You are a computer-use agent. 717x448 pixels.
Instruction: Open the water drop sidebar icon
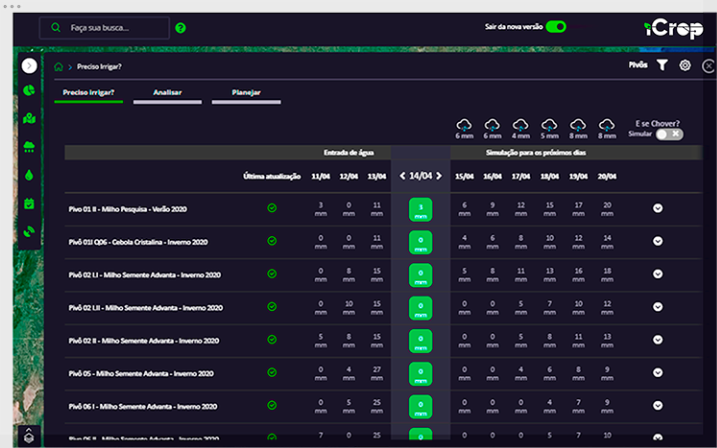pyautogui.click(x=29, y=175)
